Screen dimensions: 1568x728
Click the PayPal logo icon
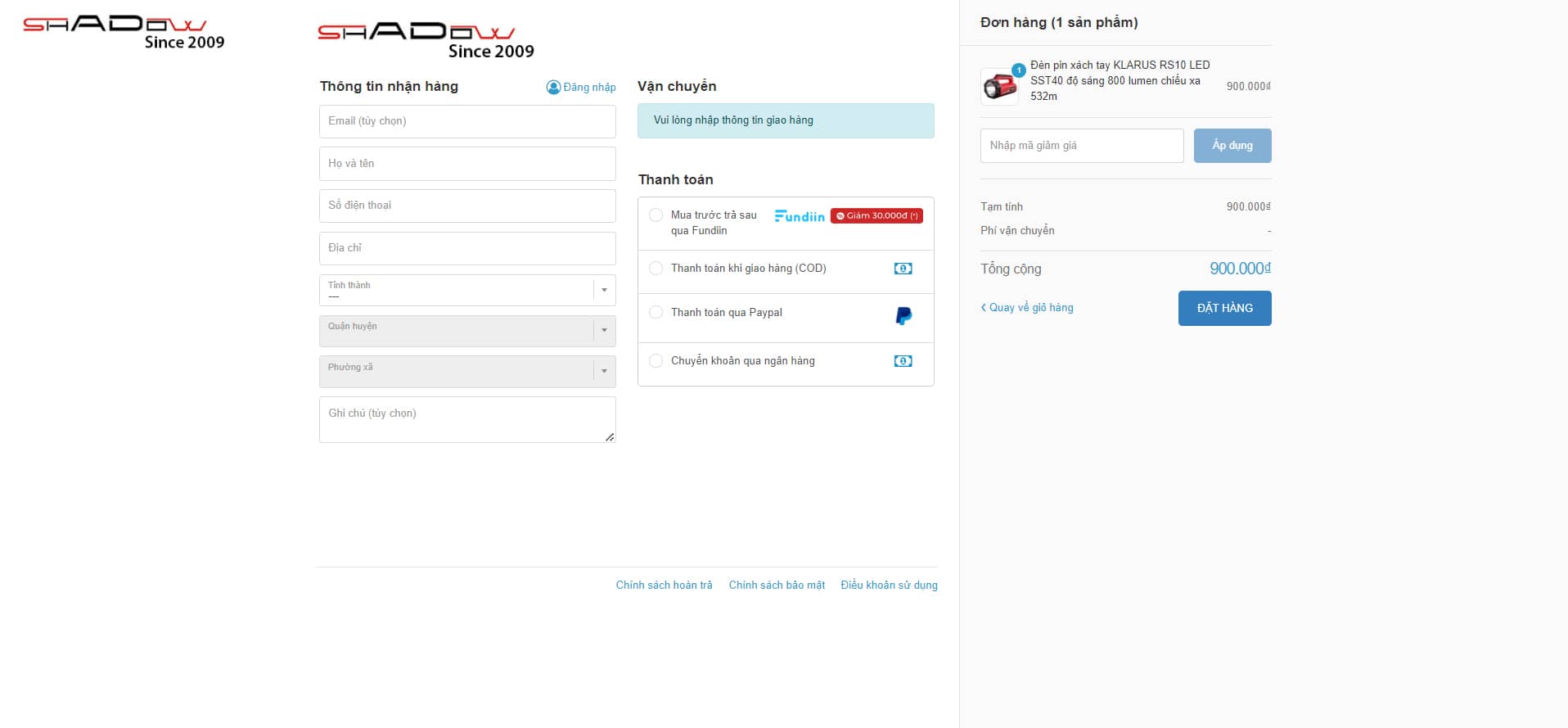[903, 316]
